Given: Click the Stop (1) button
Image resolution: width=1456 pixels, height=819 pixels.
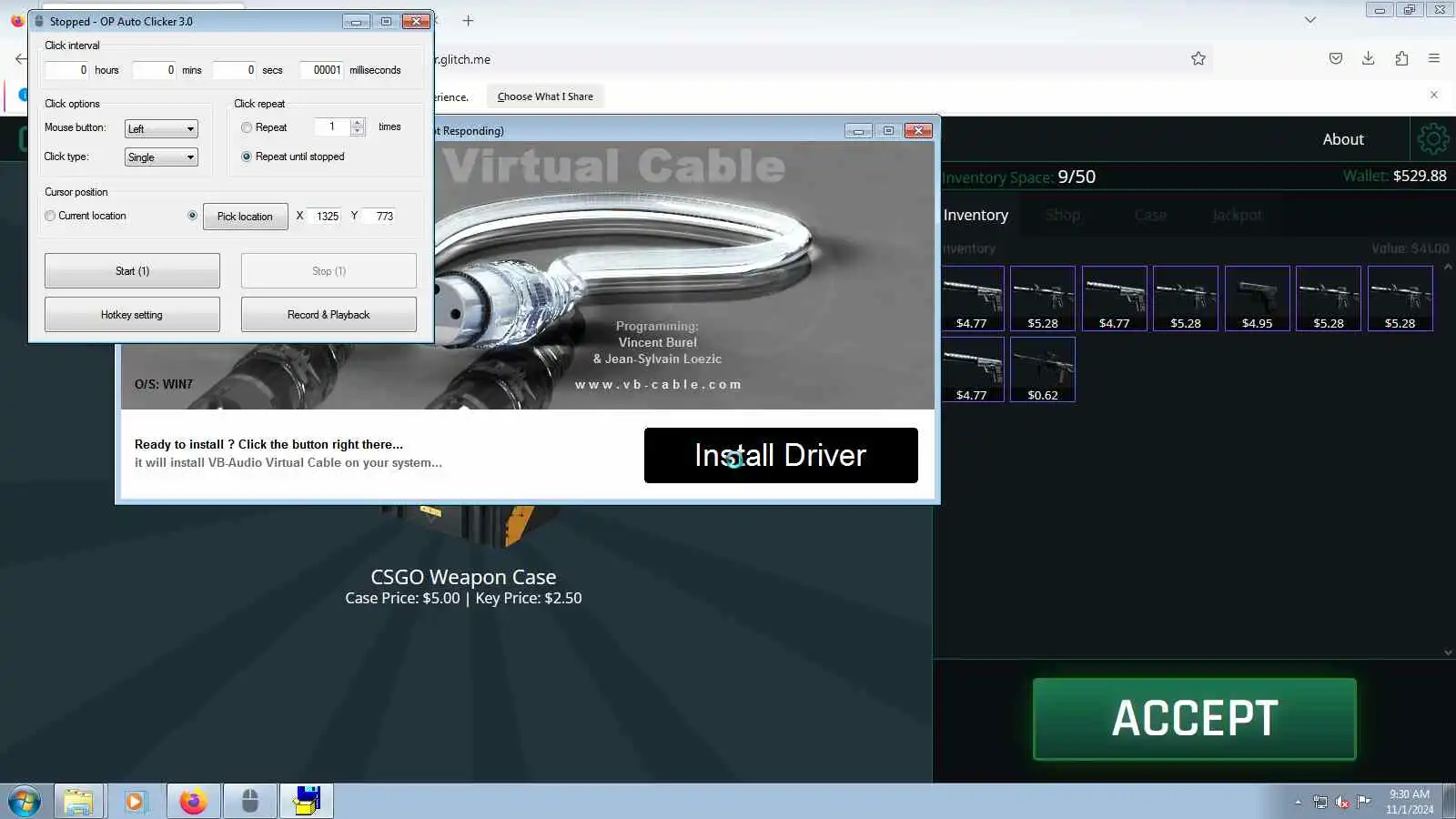Looking at the screenshot, I should coord(329,271).
